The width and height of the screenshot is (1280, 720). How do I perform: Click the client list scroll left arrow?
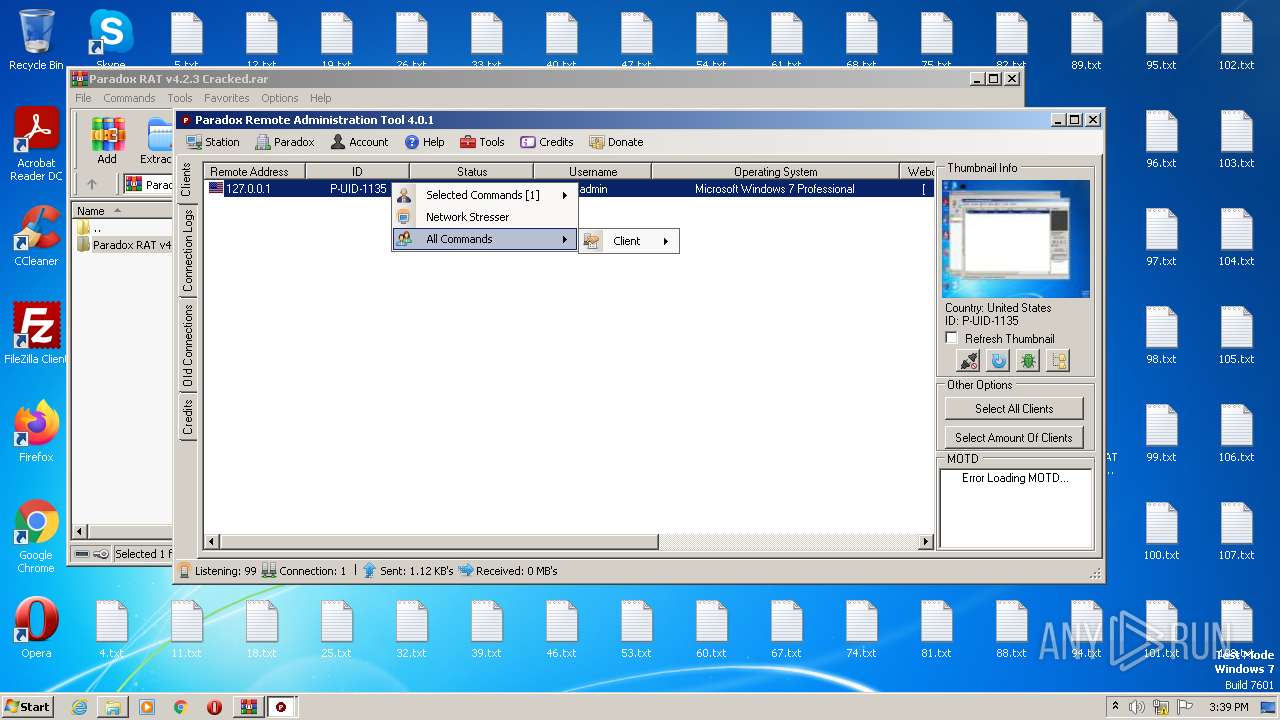point(211,542)
